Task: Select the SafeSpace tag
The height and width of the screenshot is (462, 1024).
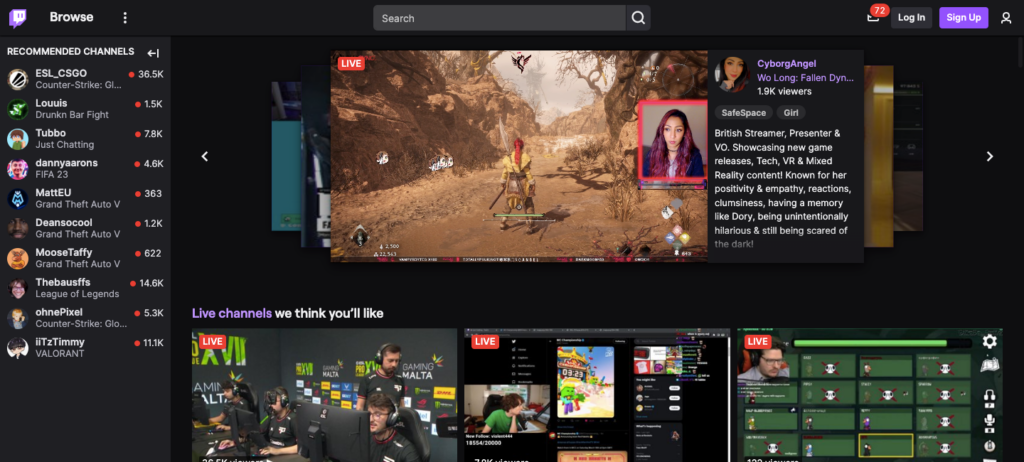Action: pos(743,113)
